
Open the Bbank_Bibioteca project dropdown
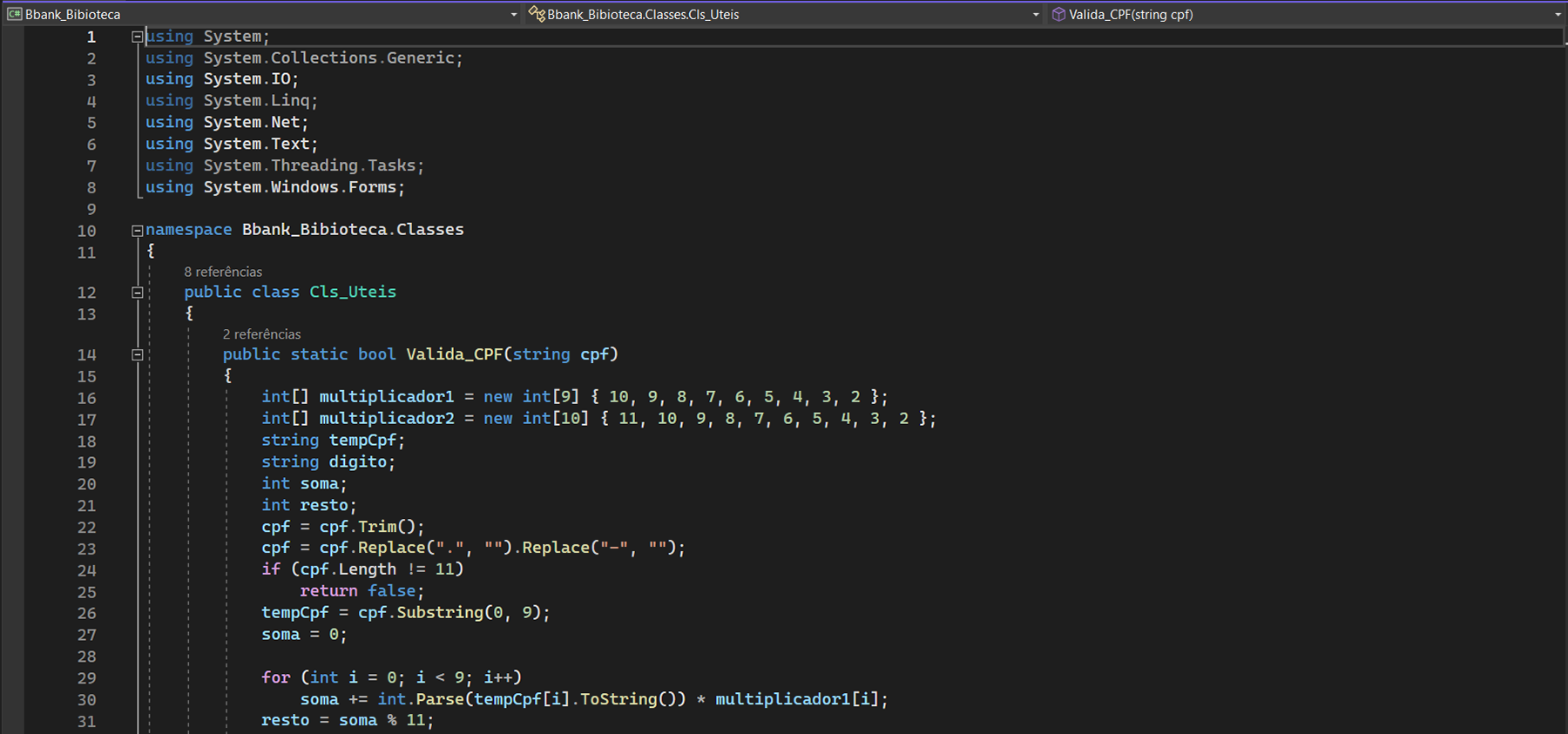pos(261,14)
